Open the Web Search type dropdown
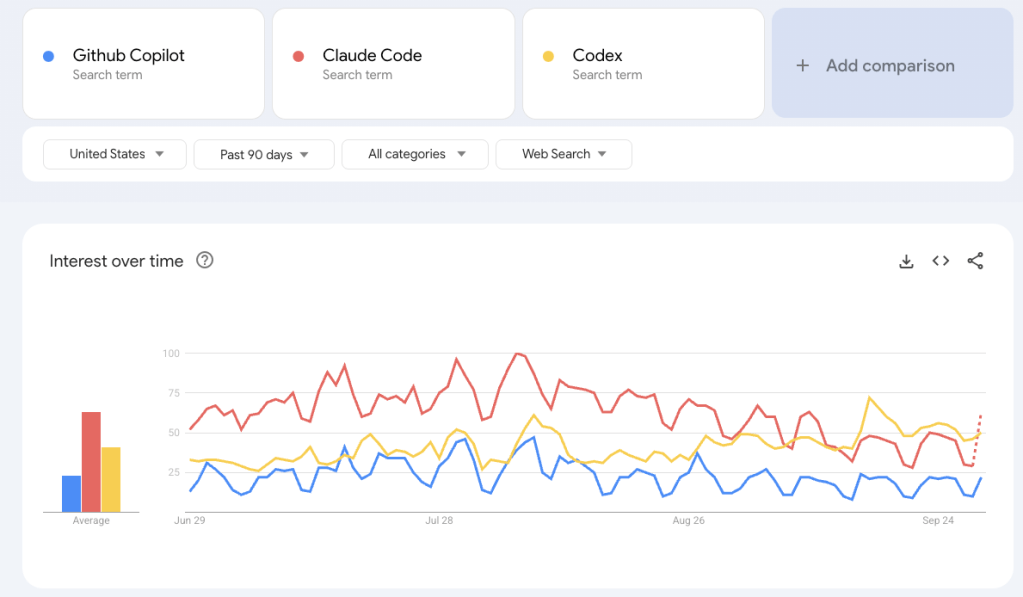Image resolution: width=1023 pixels, height=597 pixels. pos(563,154)
